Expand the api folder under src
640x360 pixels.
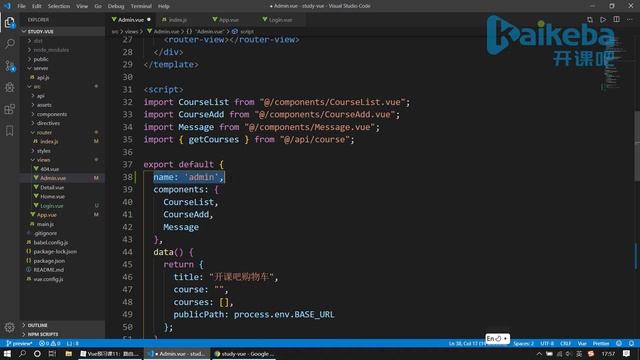(62, 96)
